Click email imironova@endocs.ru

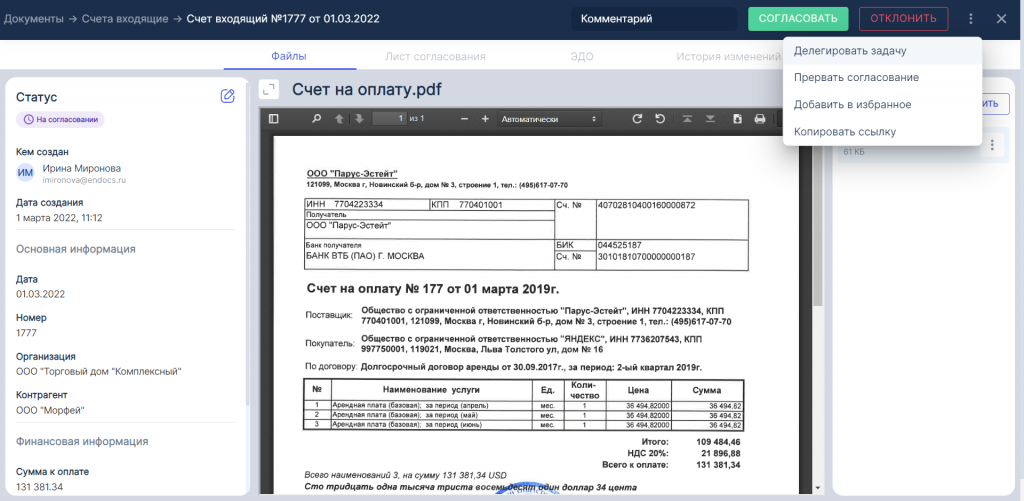[x=84, y=180]
